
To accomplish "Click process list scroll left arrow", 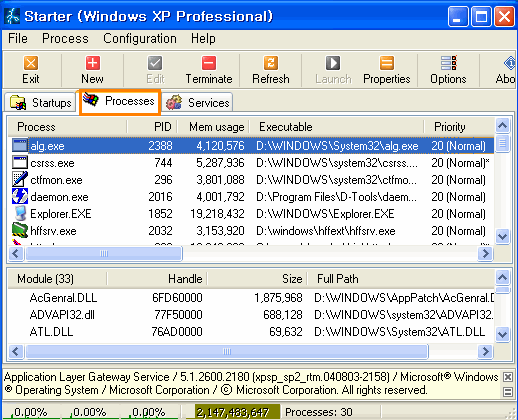I will pos(16,254).
